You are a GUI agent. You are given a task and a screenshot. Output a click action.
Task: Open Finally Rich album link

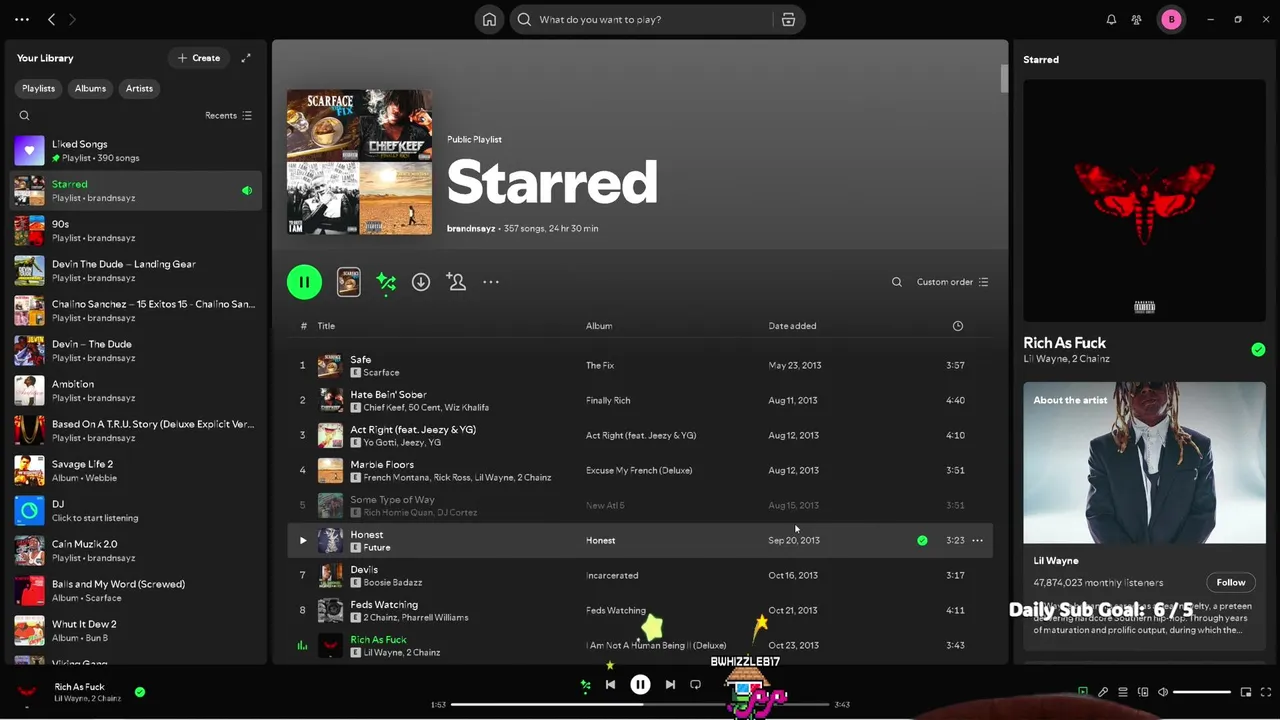pyautogui.click(x=608, y=400)
